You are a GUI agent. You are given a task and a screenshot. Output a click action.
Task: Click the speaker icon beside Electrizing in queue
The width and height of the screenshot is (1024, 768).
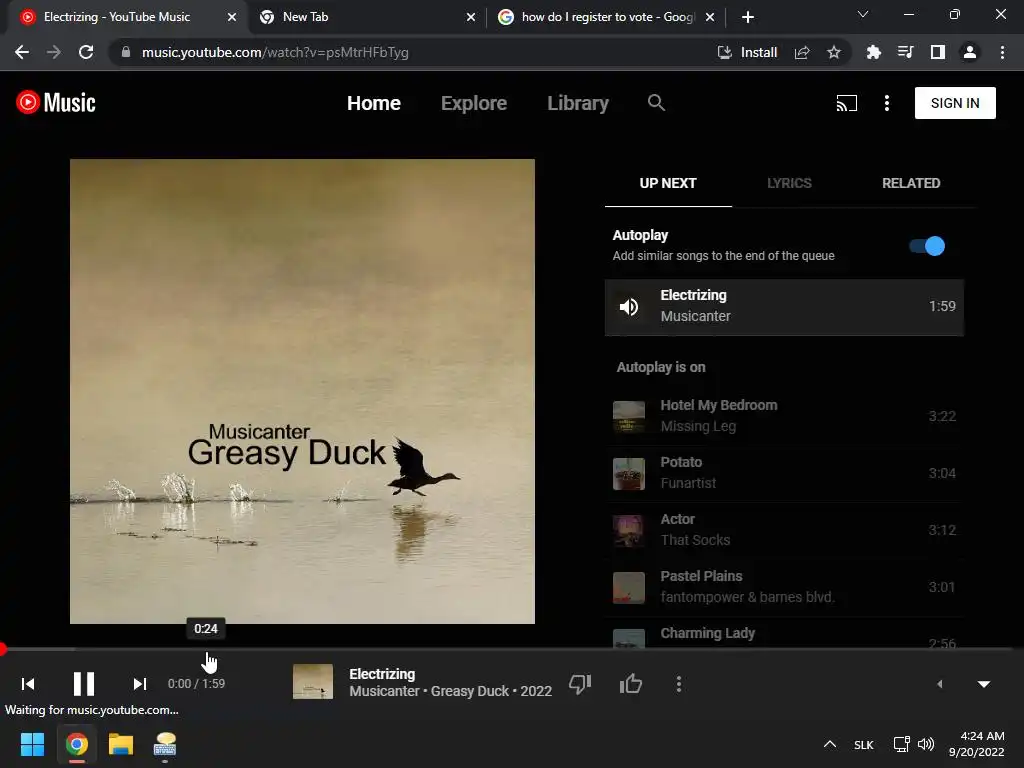[x=629, y=307]
